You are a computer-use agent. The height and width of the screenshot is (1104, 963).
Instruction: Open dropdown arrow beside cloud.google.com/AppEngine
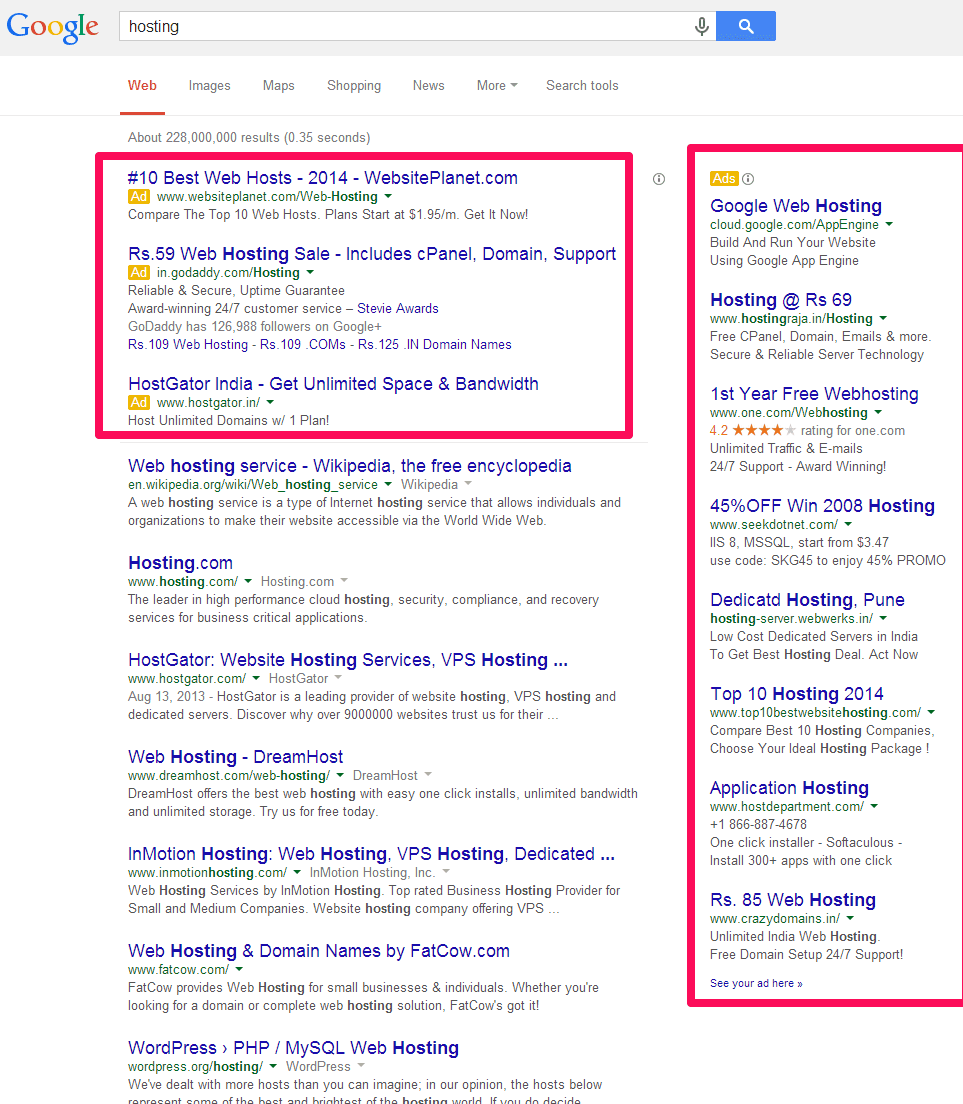tap(889, 225)
